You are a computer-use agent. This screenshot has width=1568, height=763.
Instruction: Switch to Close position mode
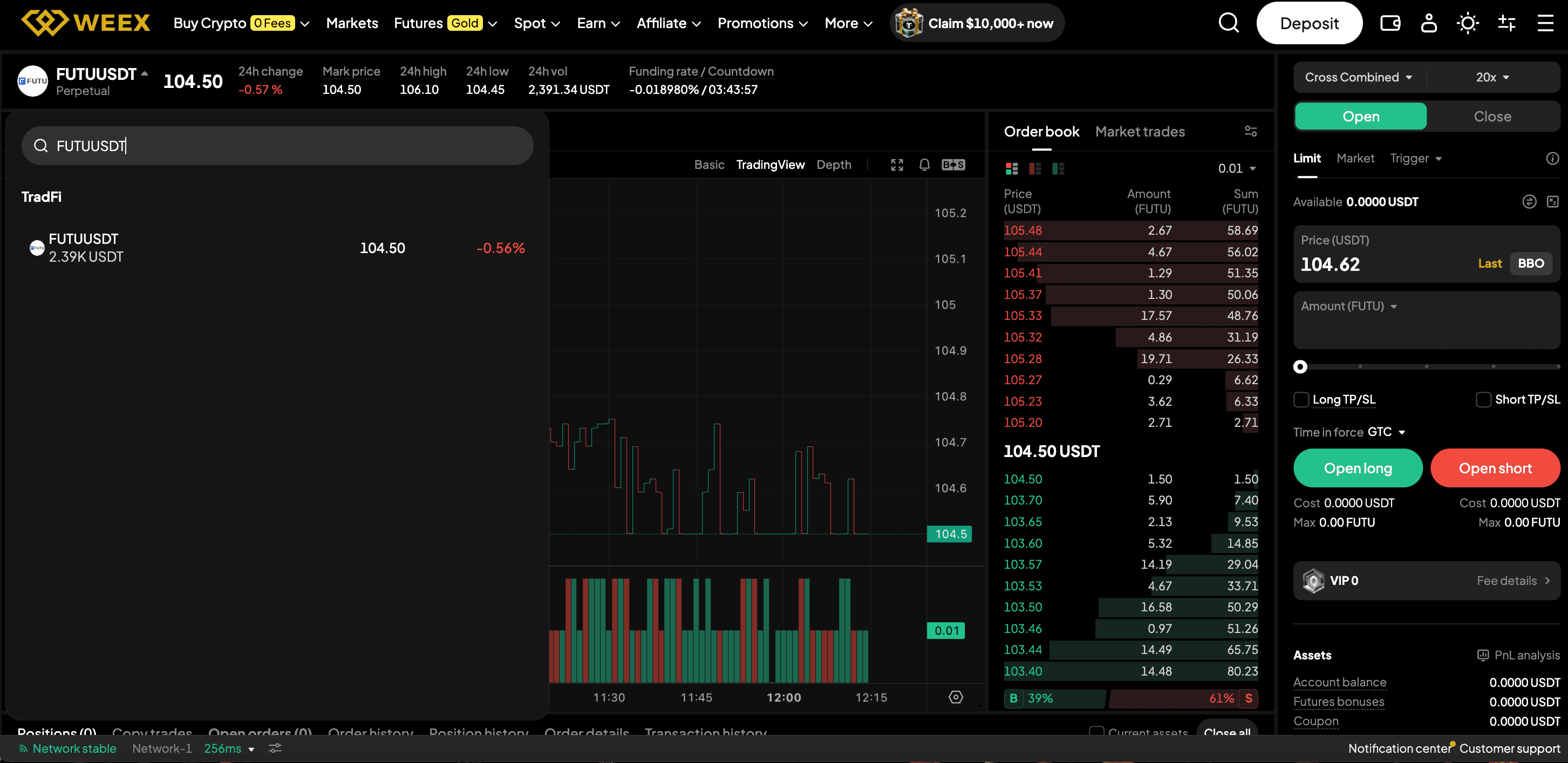pos(1492,117)
